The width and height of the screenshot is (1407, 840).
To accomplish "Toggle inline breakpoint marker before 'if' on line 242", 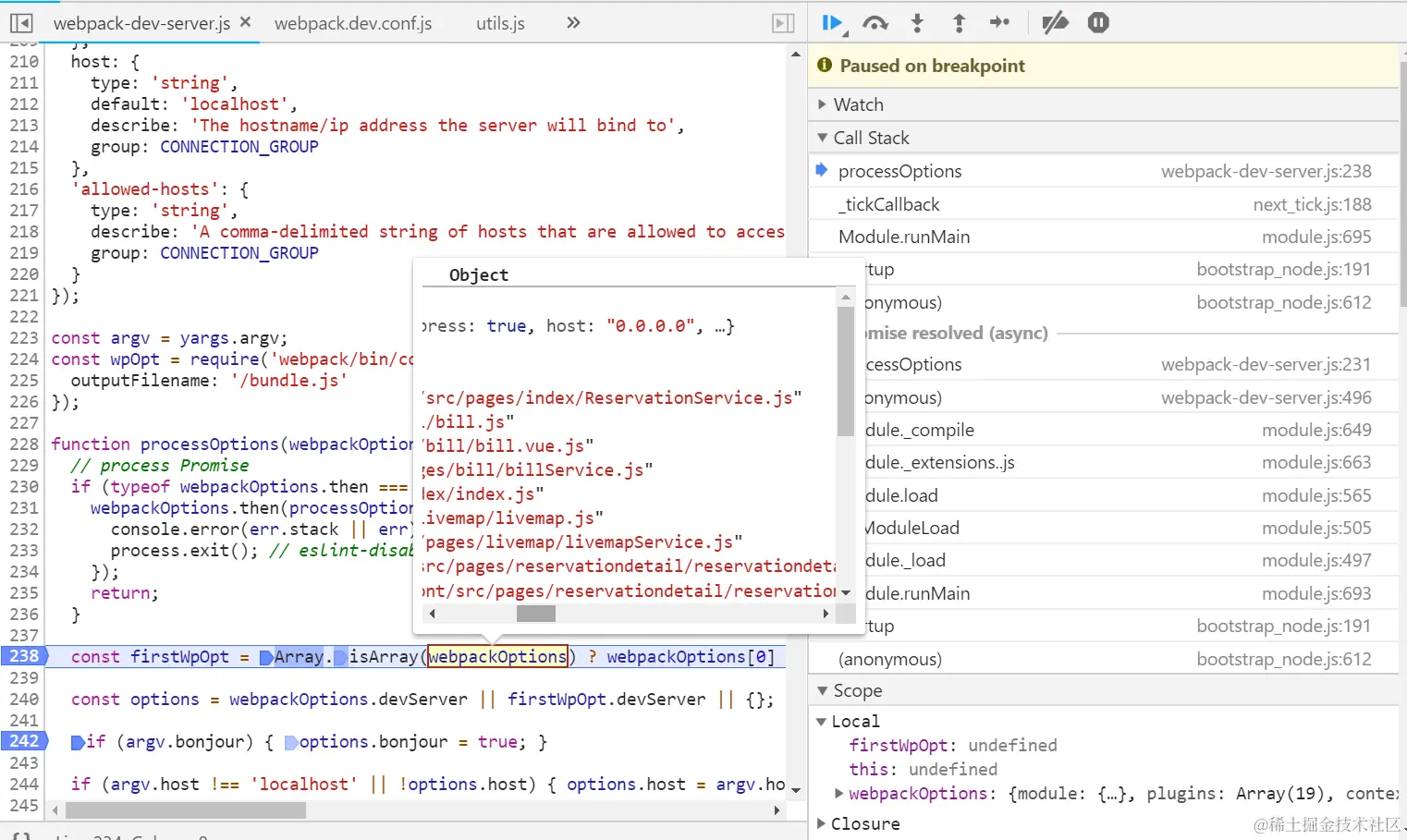I will coord(78,742).
